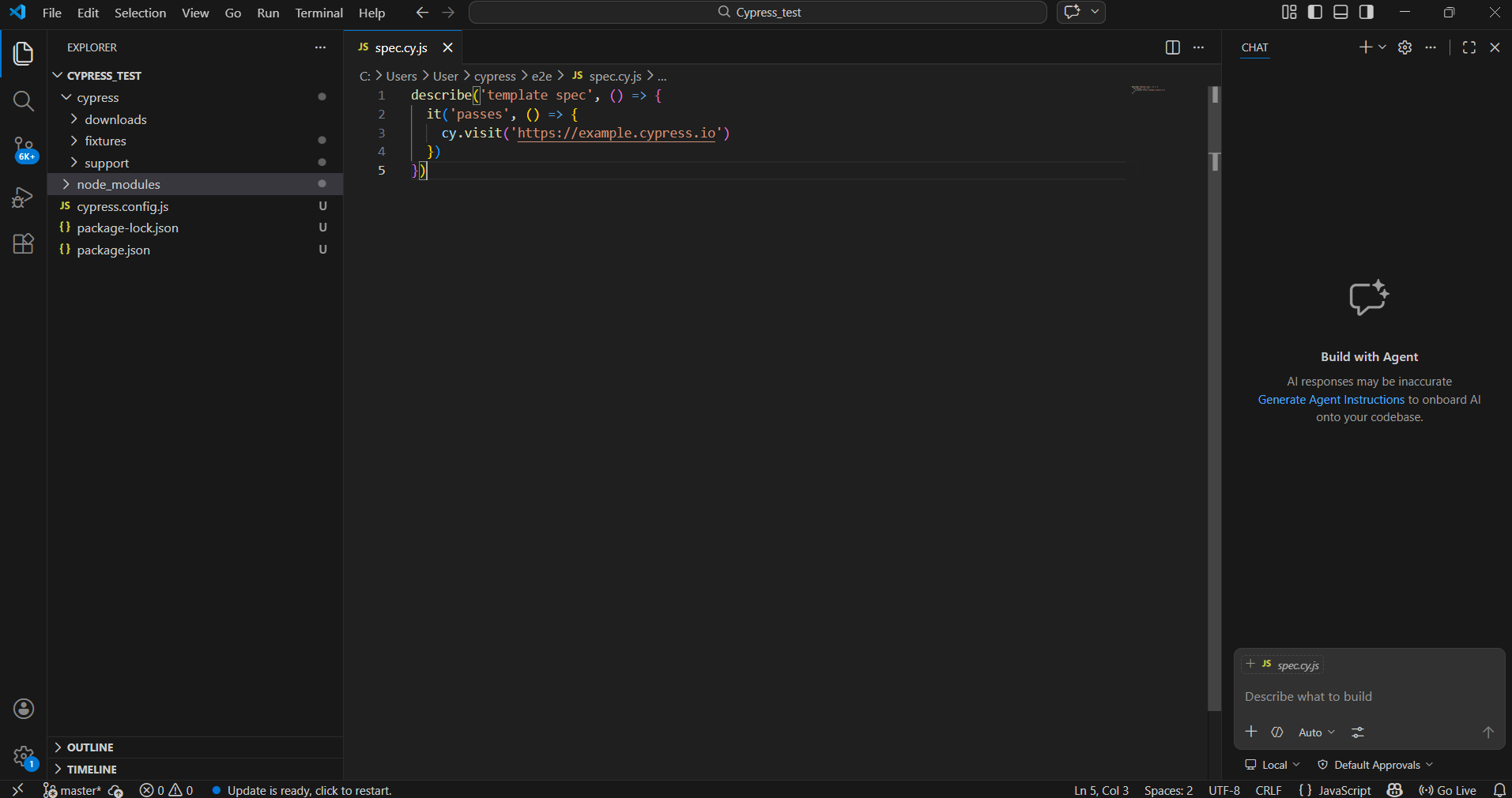
Task: Click the Copilot icon in the title bar
Action: (x=1073, y=12)
